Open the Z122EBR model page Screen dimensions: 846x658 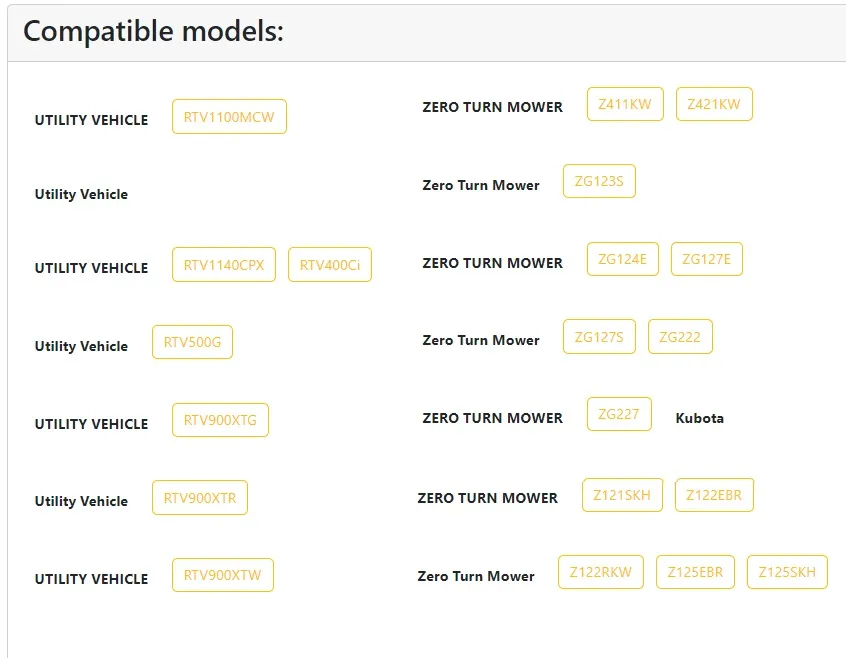714,495
